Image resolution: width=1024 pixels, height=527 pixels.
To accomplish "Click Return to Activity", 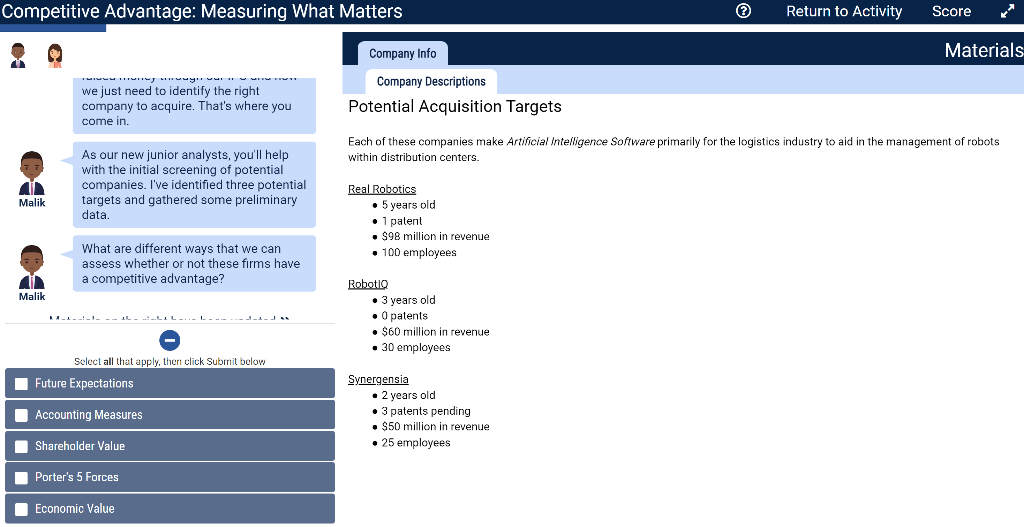I will point(844,11).
